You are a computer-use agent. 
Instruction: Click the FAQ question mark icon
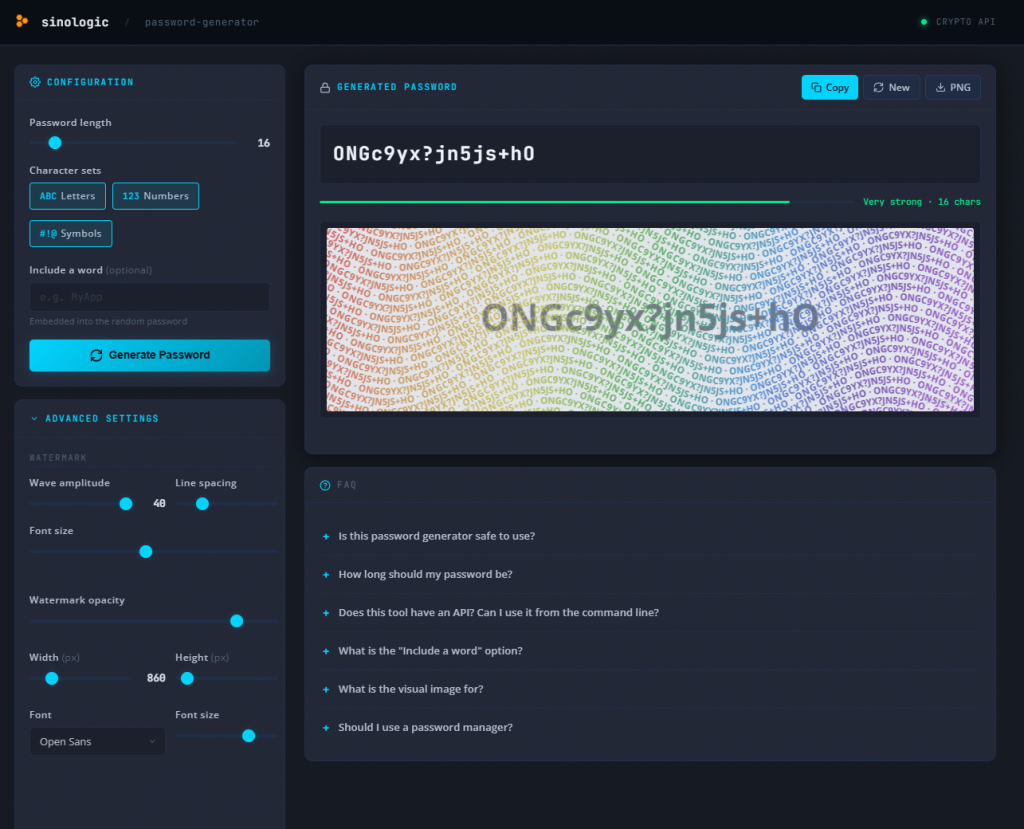[325, 485]
